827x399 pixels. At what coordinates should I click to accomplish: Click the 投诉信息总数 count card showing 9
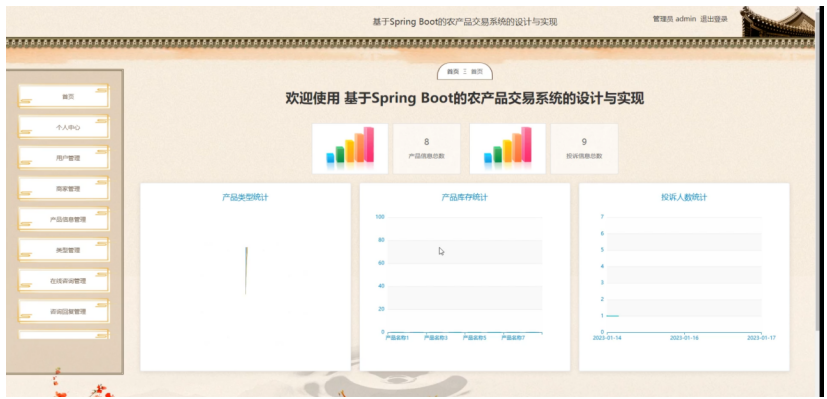click(584, 148)
